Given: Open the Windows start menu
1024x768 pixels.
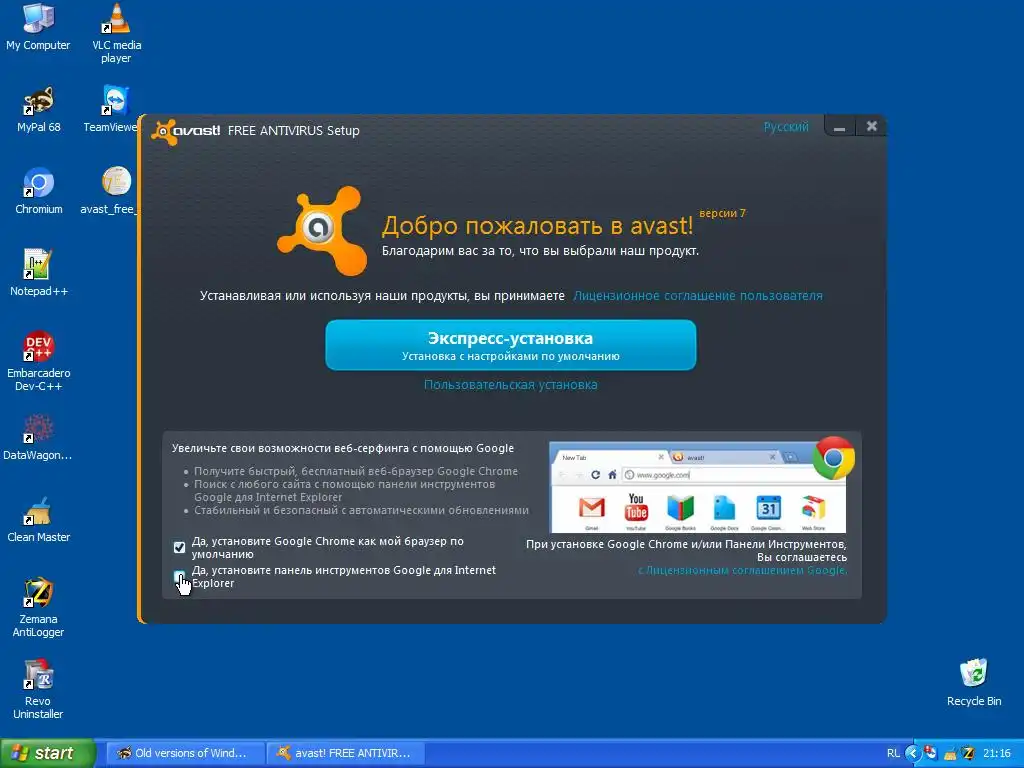Looking at the screenshot, I should point(48,753).
